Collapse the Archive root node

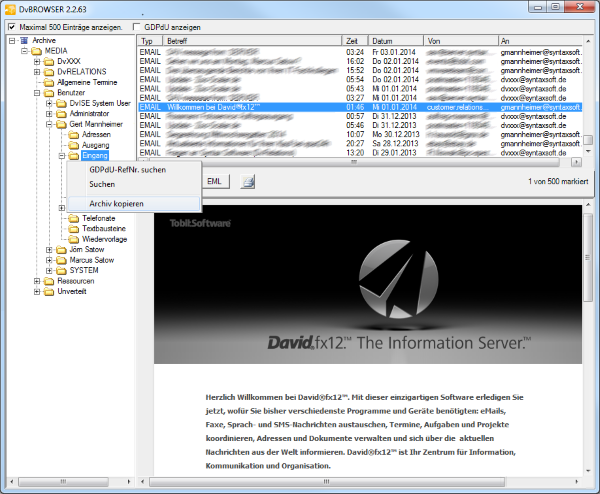[12, 40]
